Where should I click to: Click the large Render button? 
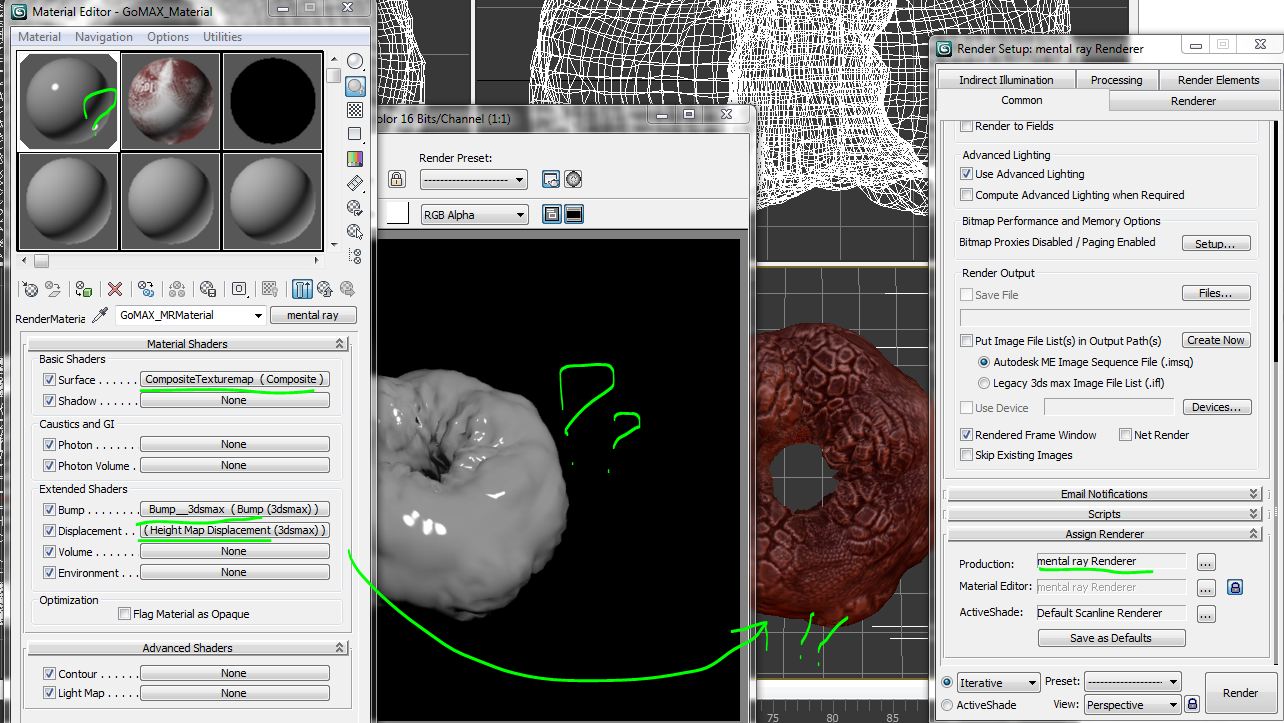coord(1240,693)
